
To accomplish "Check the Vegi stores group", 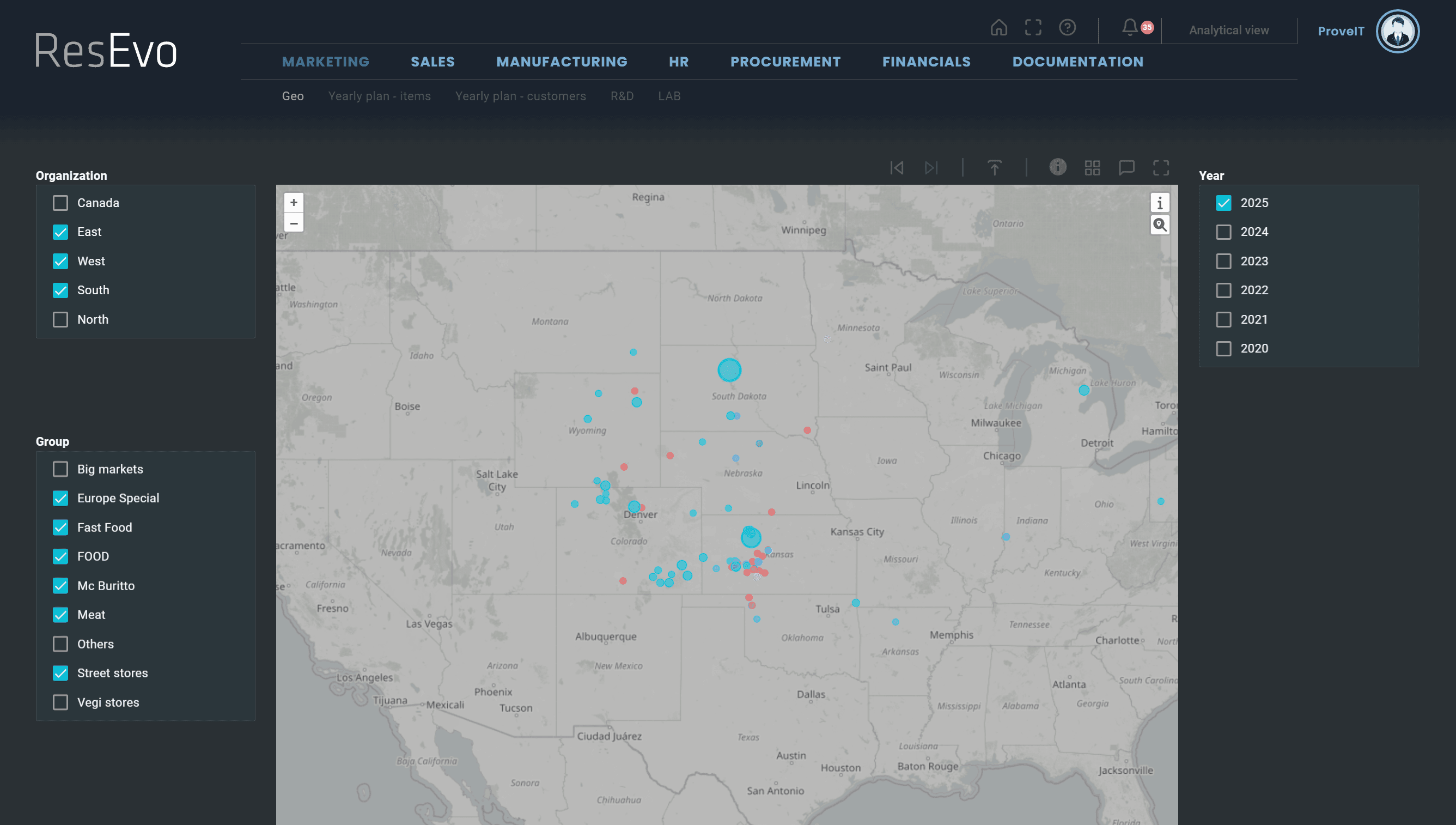I will 60,702.
